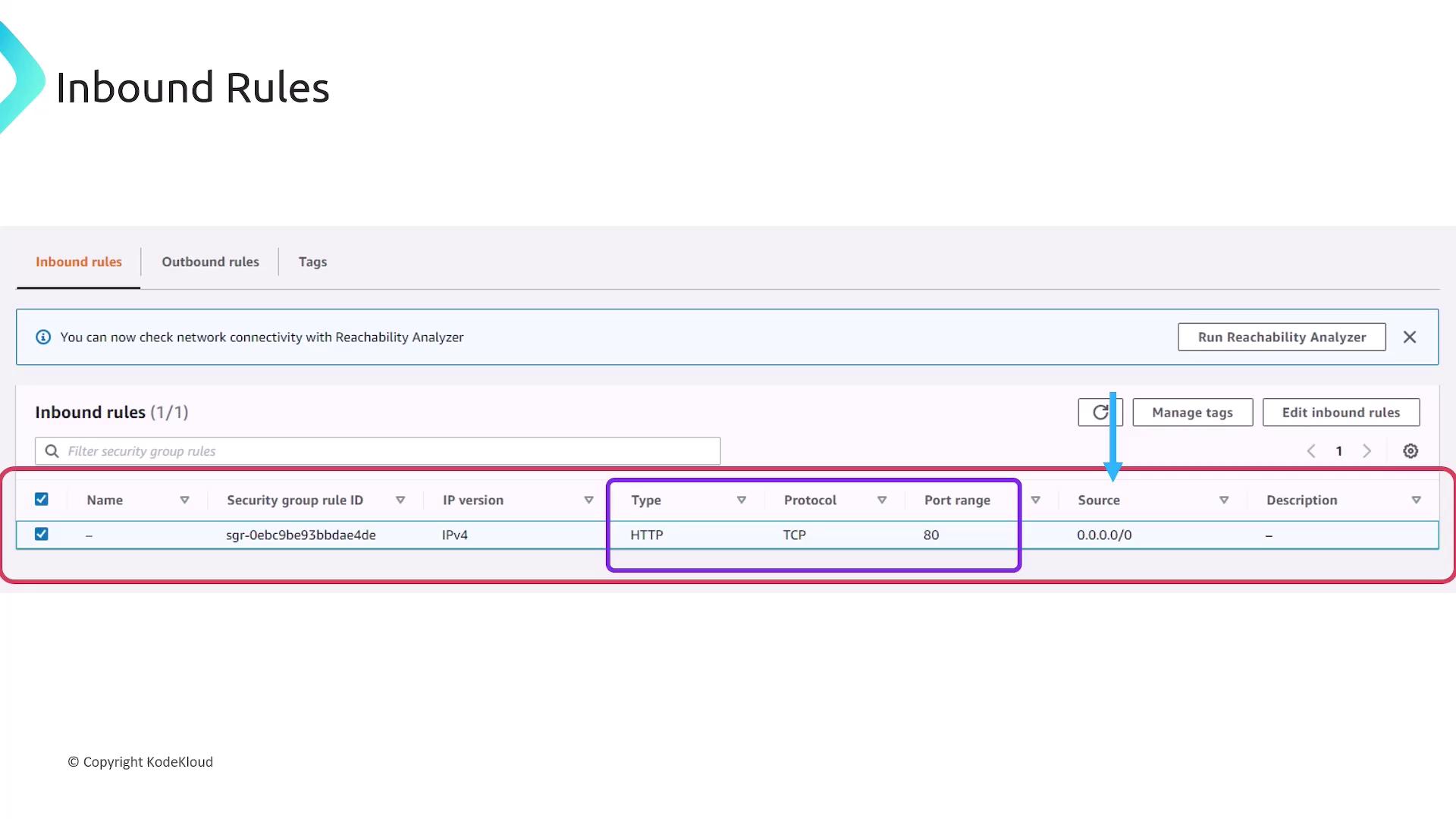Image resolution: width=1456 pixels, height=819 pixels.
Task: Click Run Reachability Analyzer button
Action: point(1281,337)
